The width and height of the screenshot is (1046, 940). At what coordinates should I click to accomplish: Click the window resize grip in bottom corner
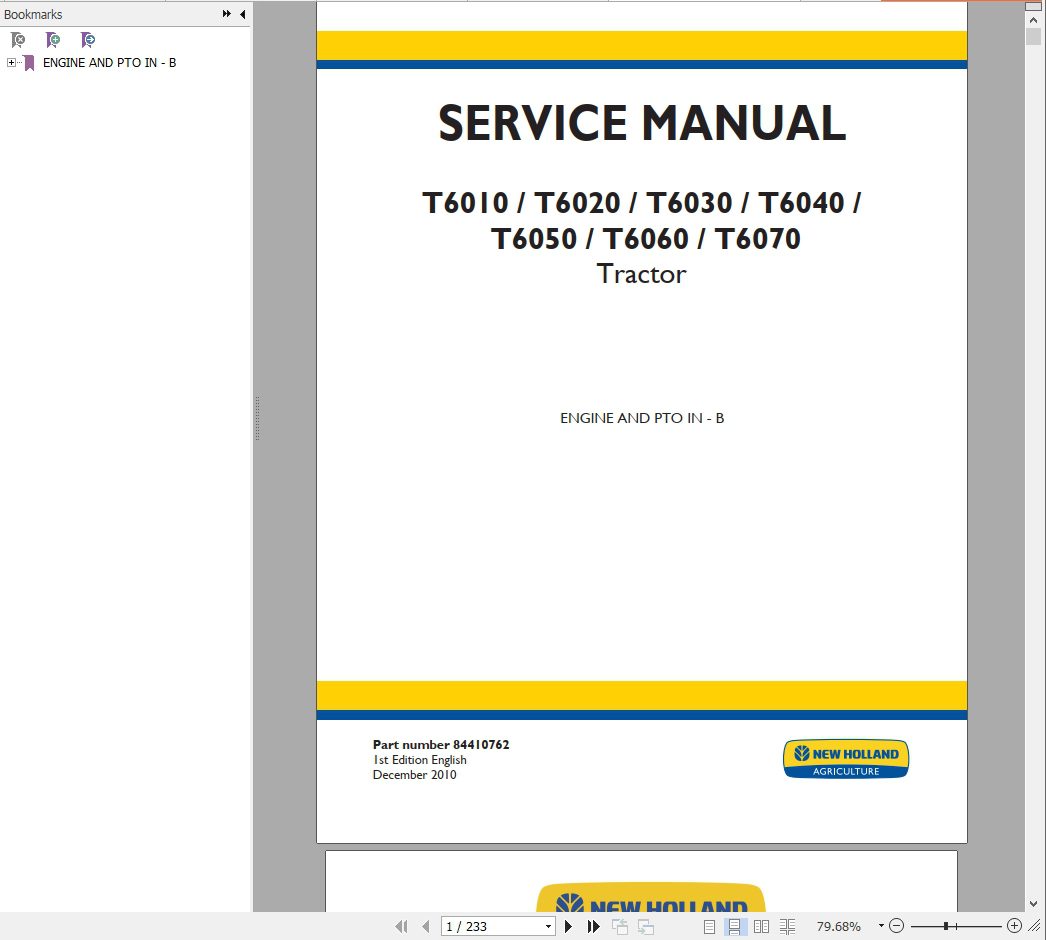tap(1035, 926)
